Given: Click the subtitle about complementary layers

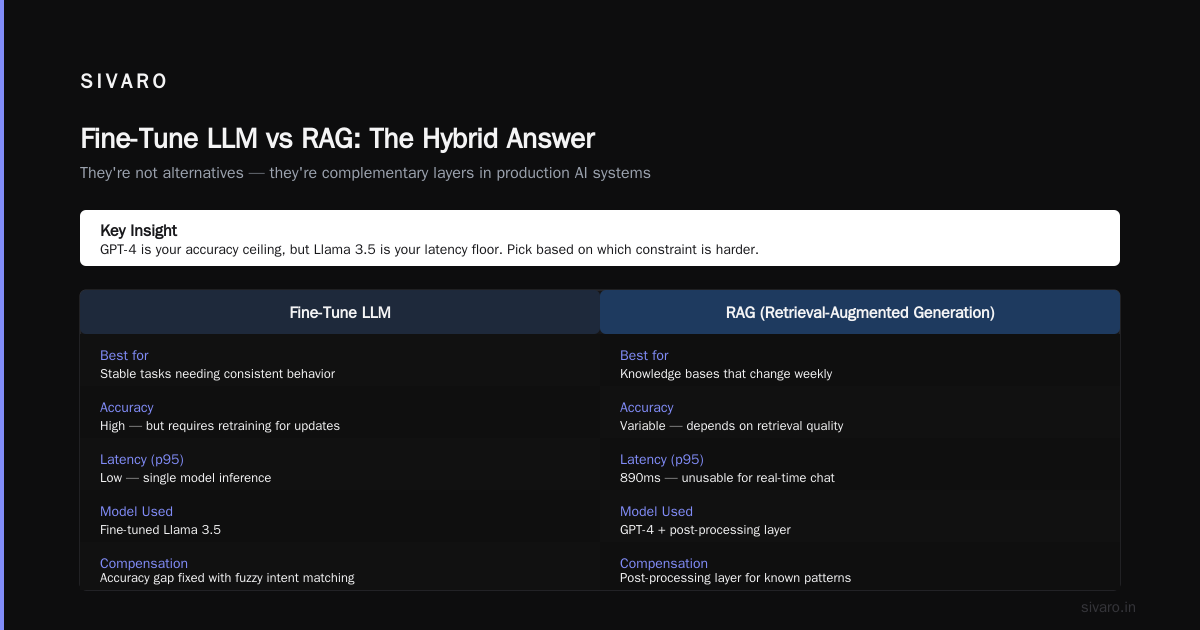Looking at the screenshot, I should 365,173.
